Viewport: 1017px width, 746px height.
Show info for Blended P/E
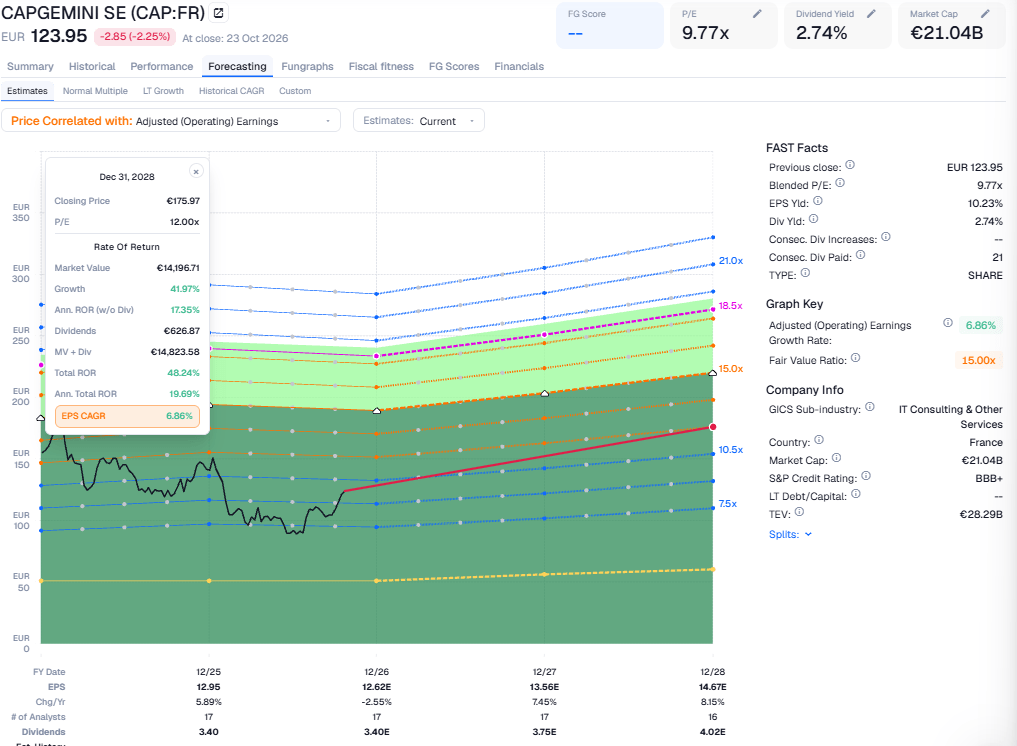click(840, 183)
